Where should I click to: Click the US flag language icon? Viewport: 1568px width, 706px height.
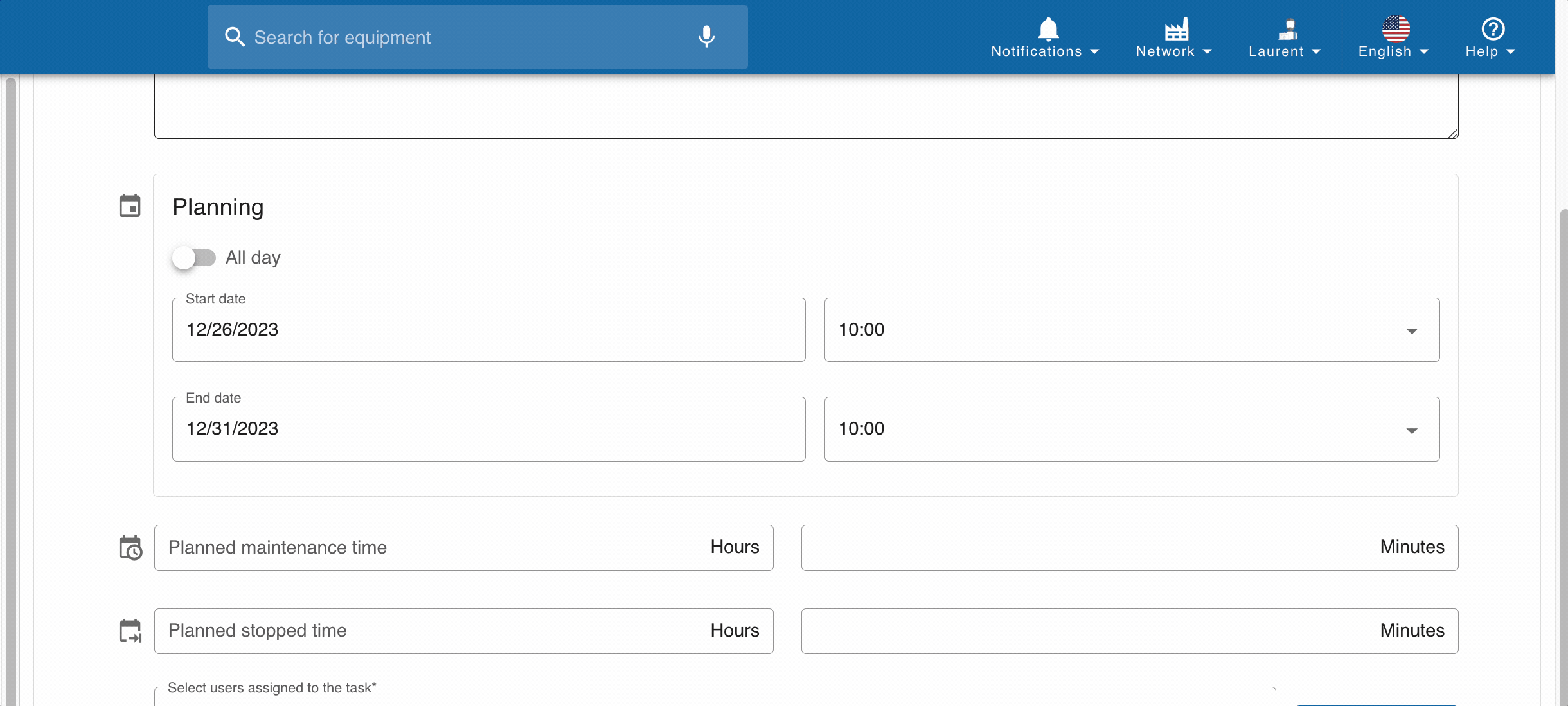1396,28
